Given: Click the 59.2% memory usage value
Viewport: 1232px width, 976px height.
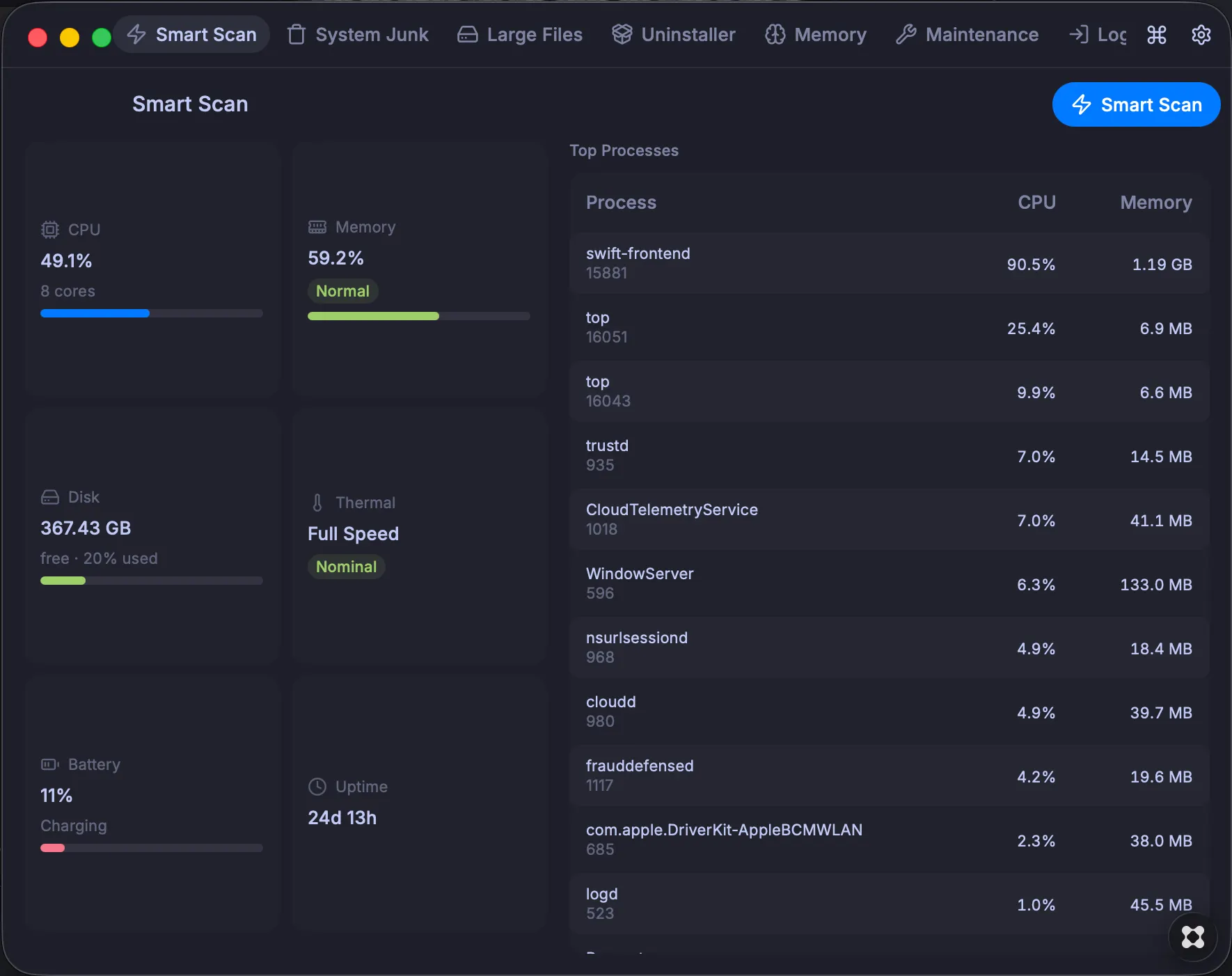Looking at the screenshot, I should coord(335,258).
